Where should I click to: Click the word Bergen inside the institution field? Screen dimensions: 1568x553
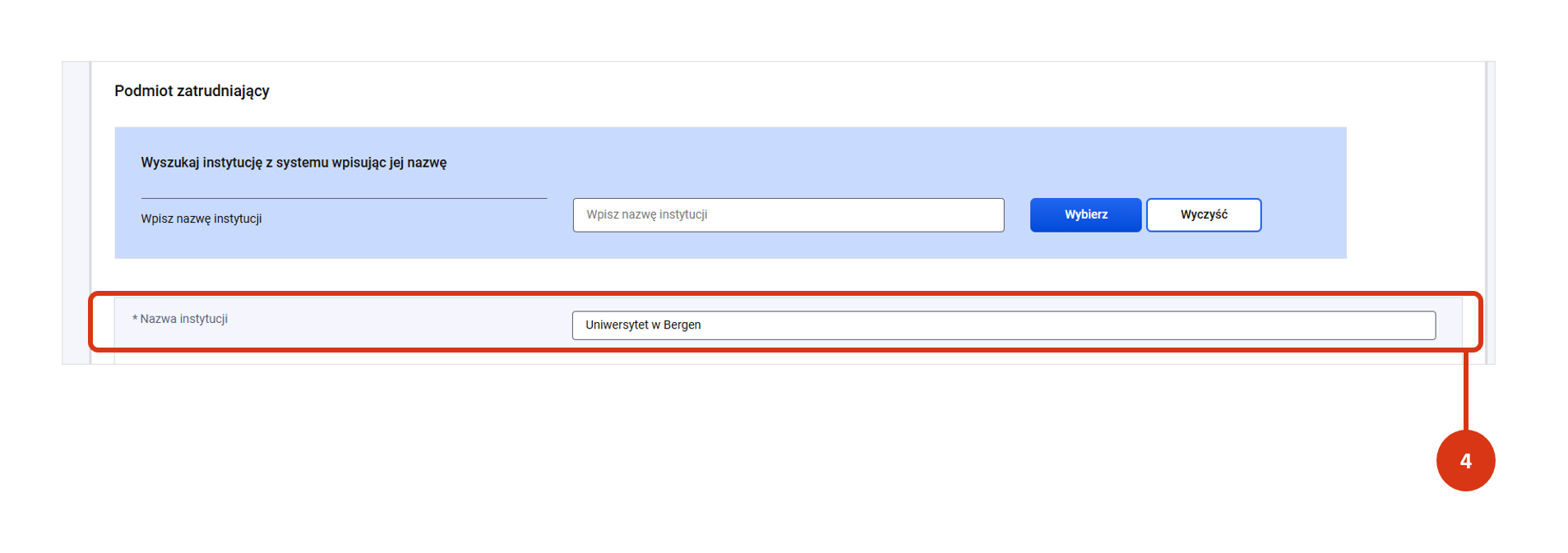(682, 325)
